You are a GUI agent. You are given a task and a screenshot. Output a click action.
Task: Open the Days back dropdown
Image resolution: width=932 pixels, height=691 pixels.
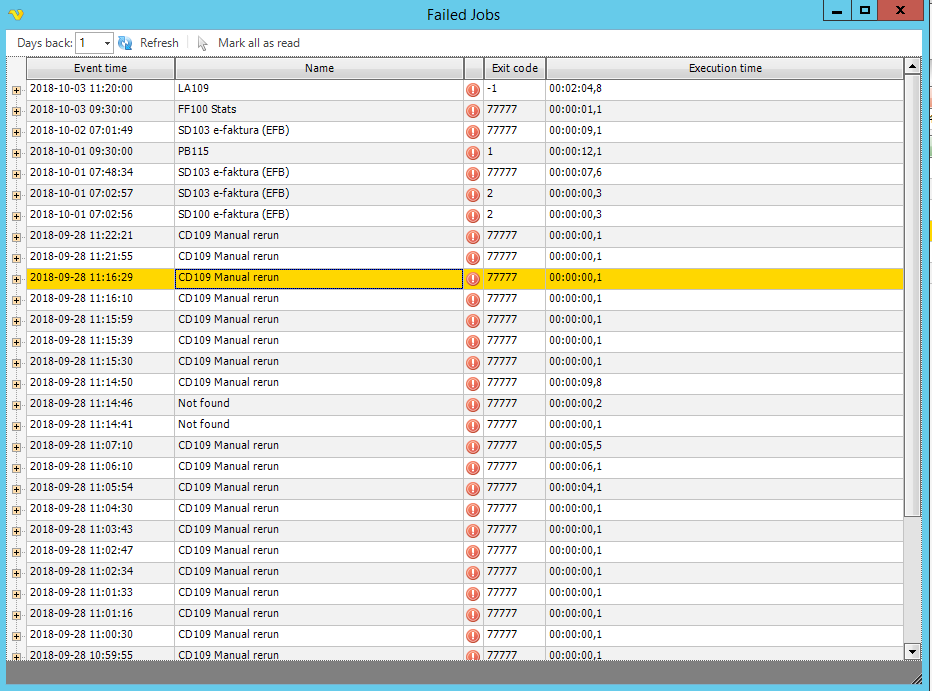click(x=106, y=43)
